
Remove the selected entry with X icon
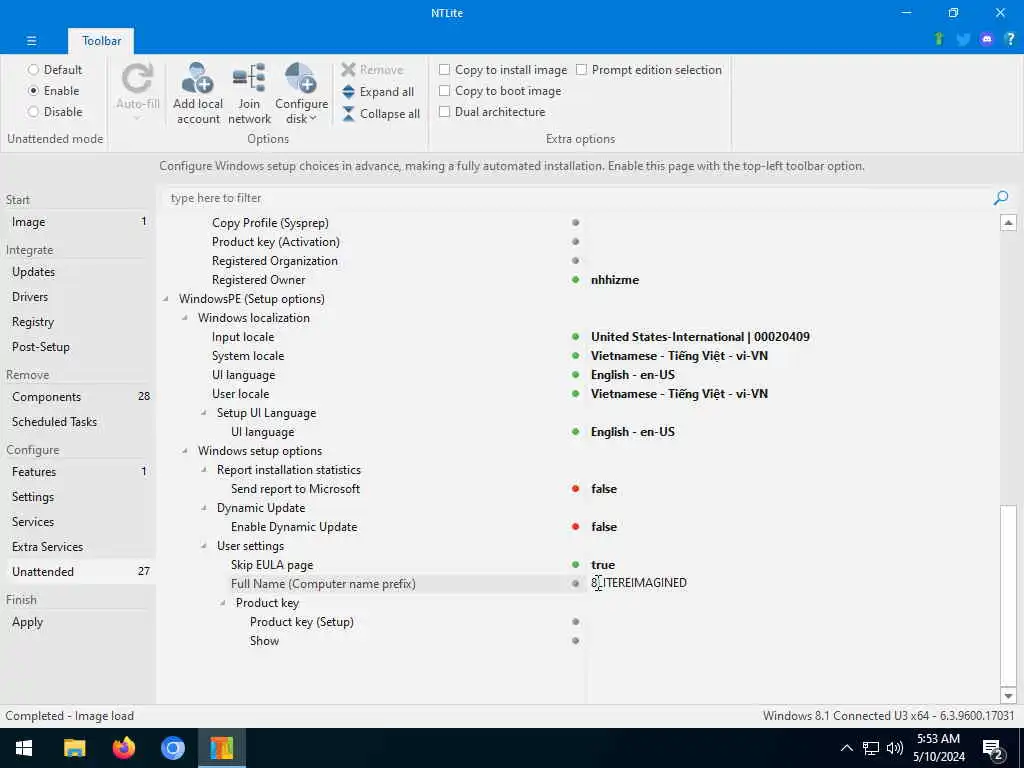349,69
